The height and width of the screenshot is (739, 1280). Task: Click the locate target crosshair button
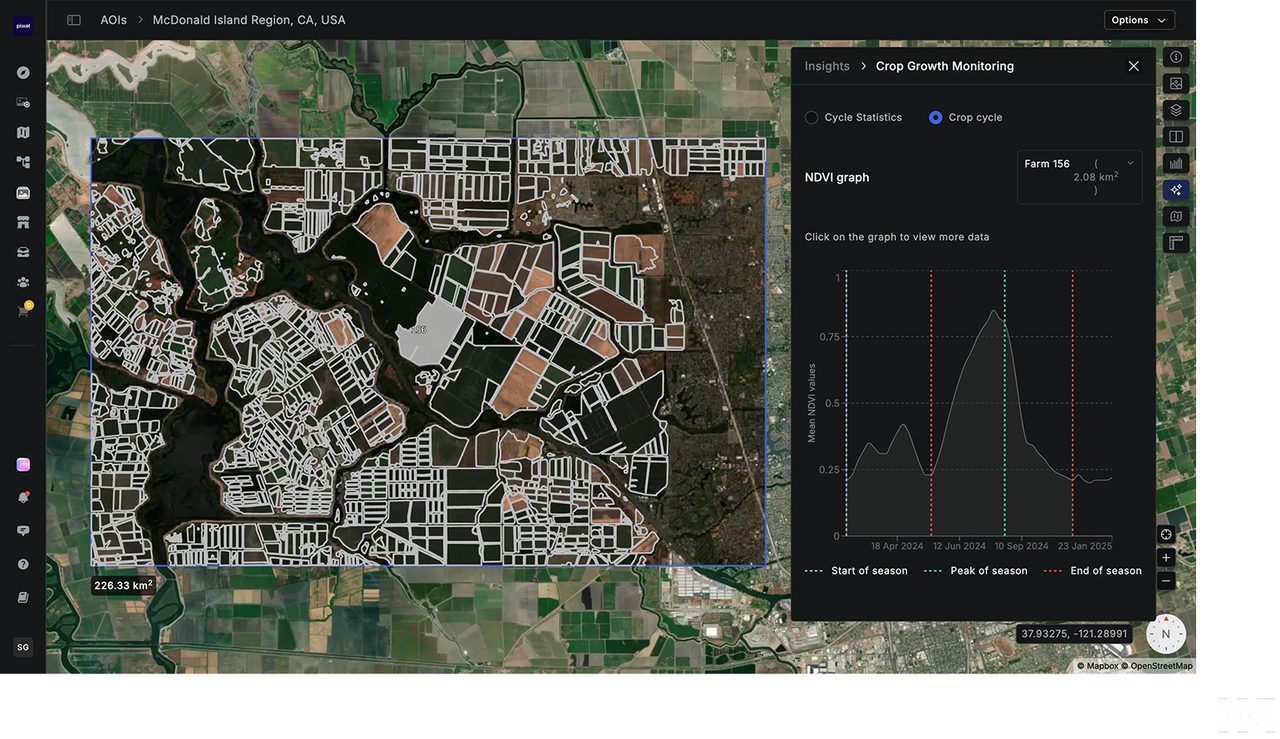tap(1166, 535)
